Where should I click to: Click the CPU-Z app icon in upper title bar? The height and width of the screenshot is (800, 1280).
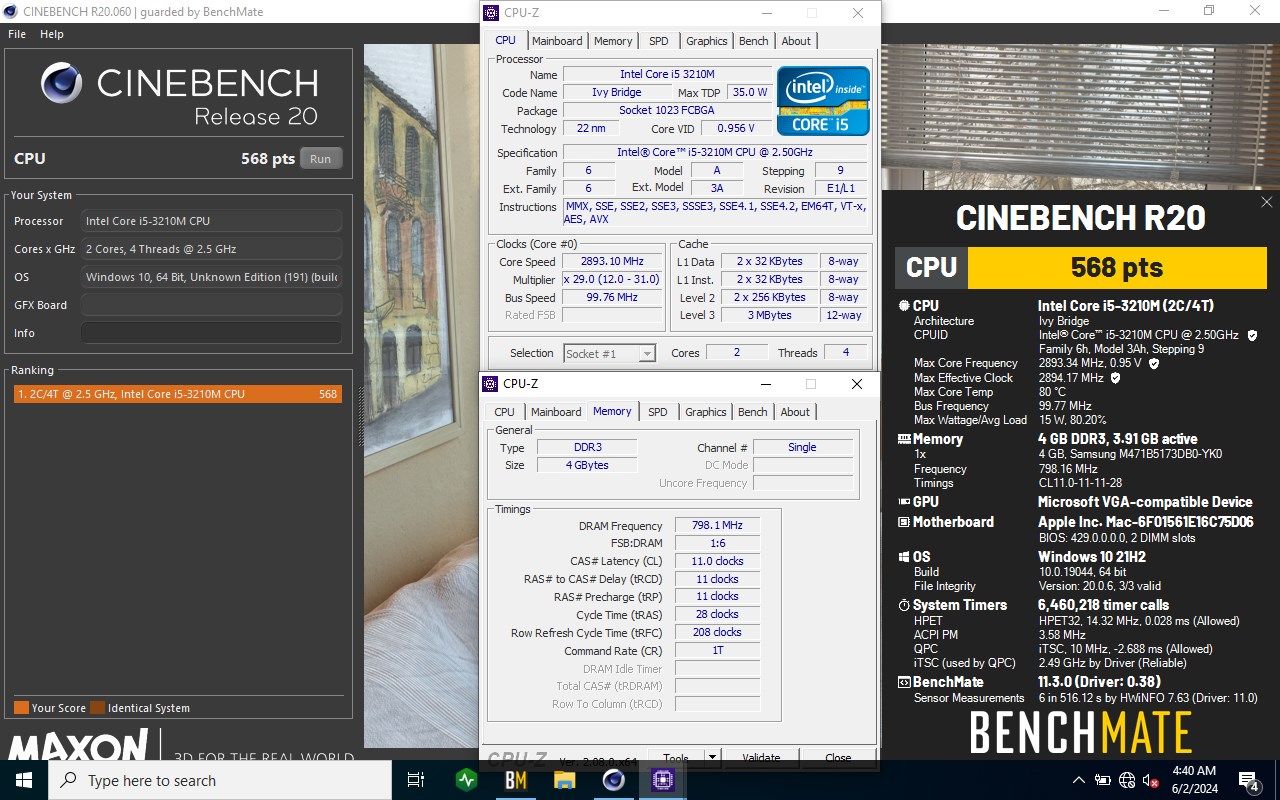(x=491, y=13)
